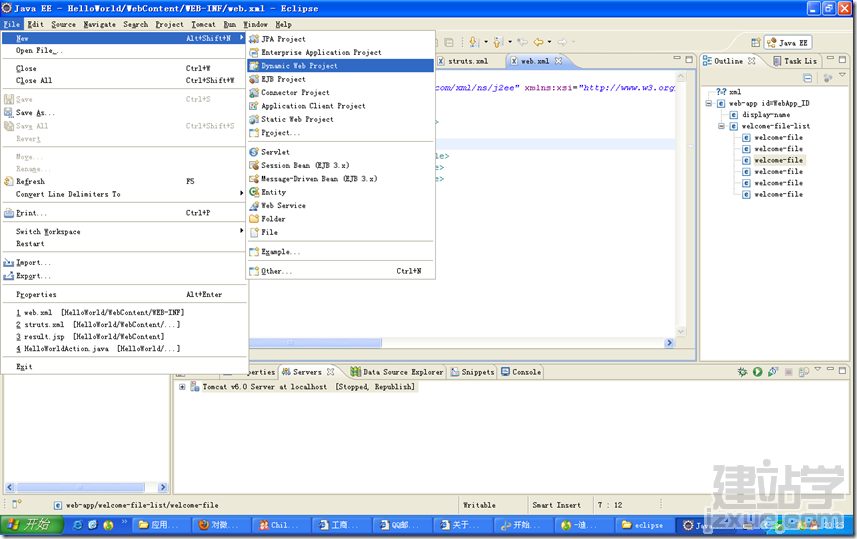Choose JPA Project from New submenu

coord(341,39)
